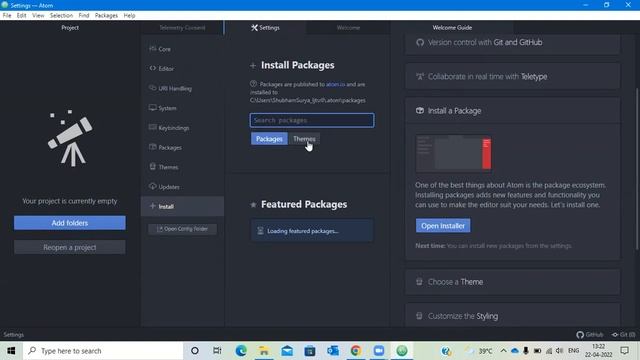Switch to the Telemetry Consent tab
The width and height of the screenshot is (640, 360).
pyautogui.click(x=182, y=28)
